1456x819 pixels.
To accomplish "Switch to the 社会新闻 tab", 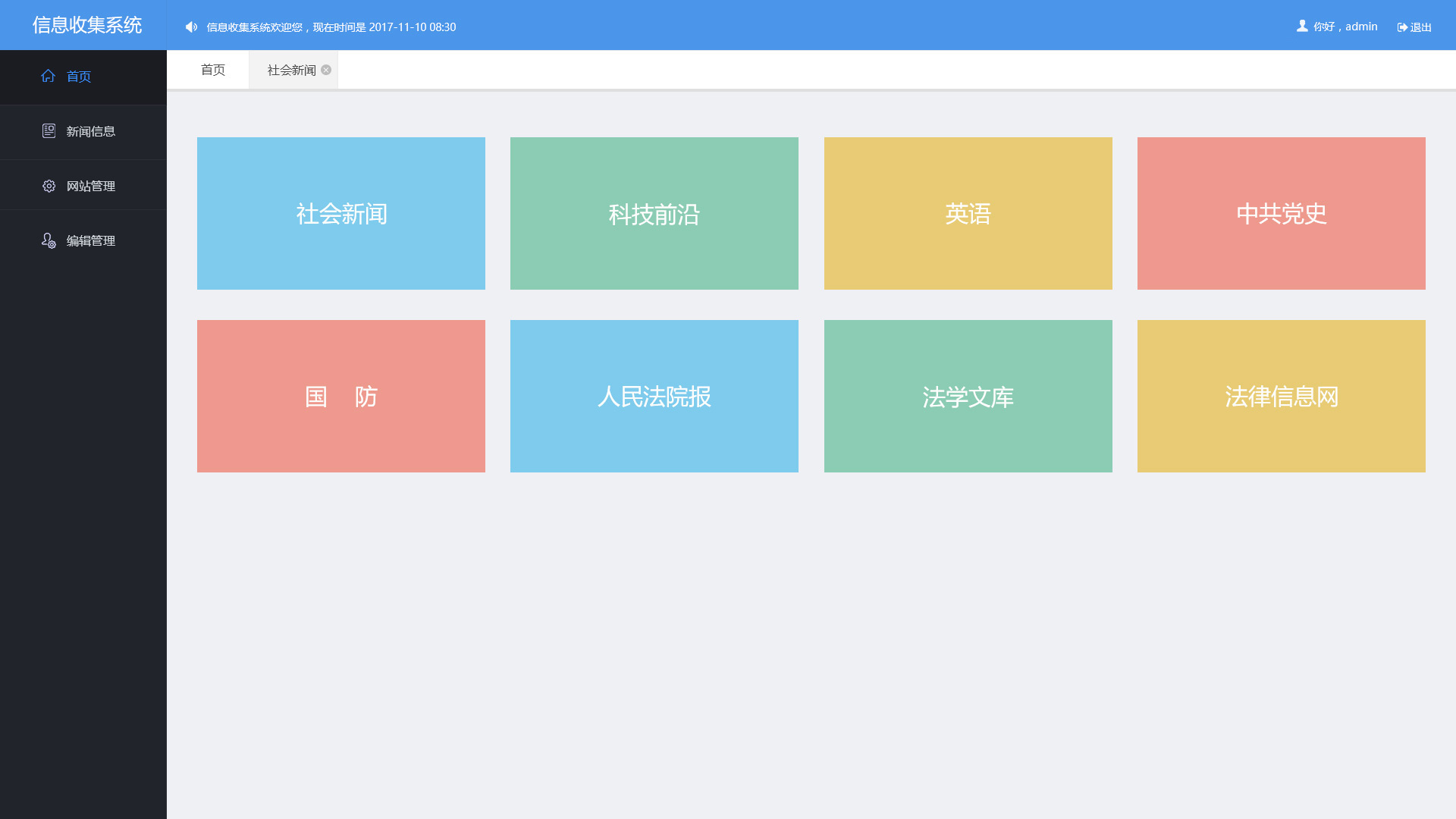I will point(291,70).
